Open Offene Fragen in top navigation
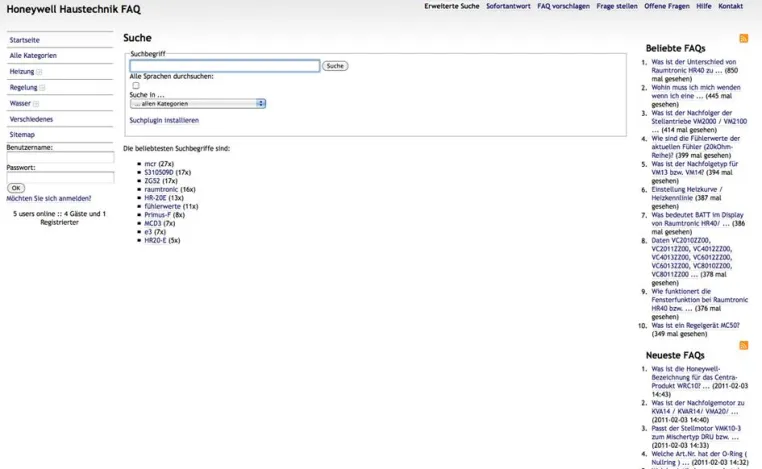 click(x=667, y=6)
